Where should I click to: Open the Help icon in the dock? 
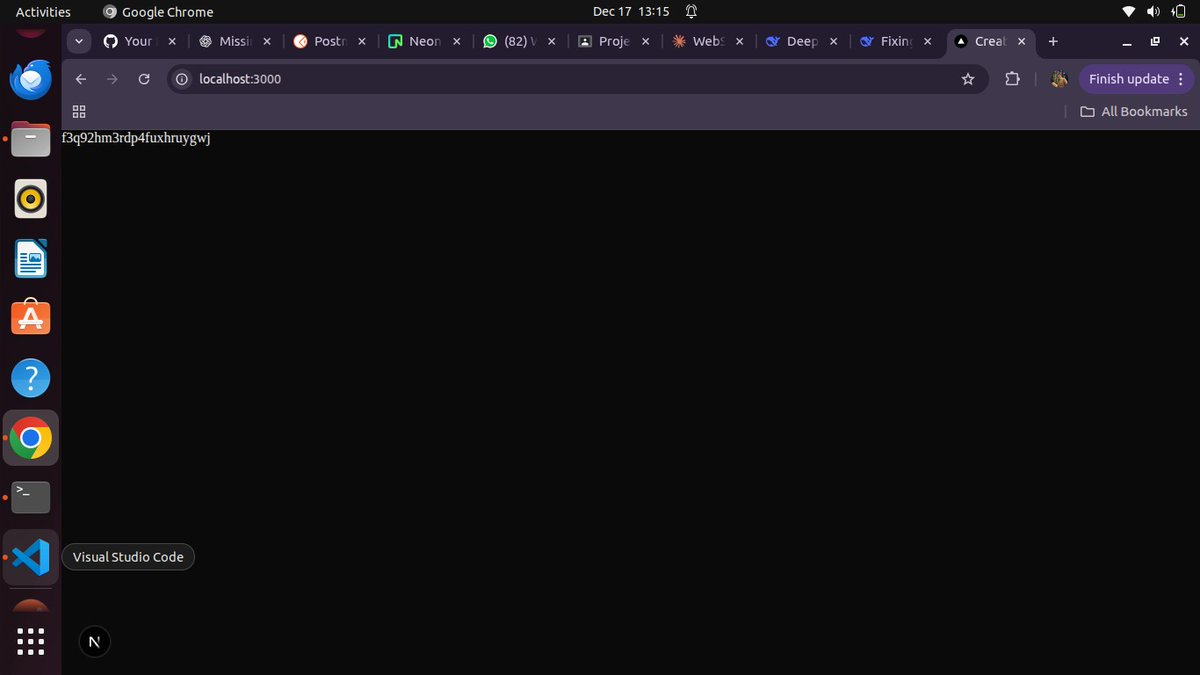(x=31, y=379)
